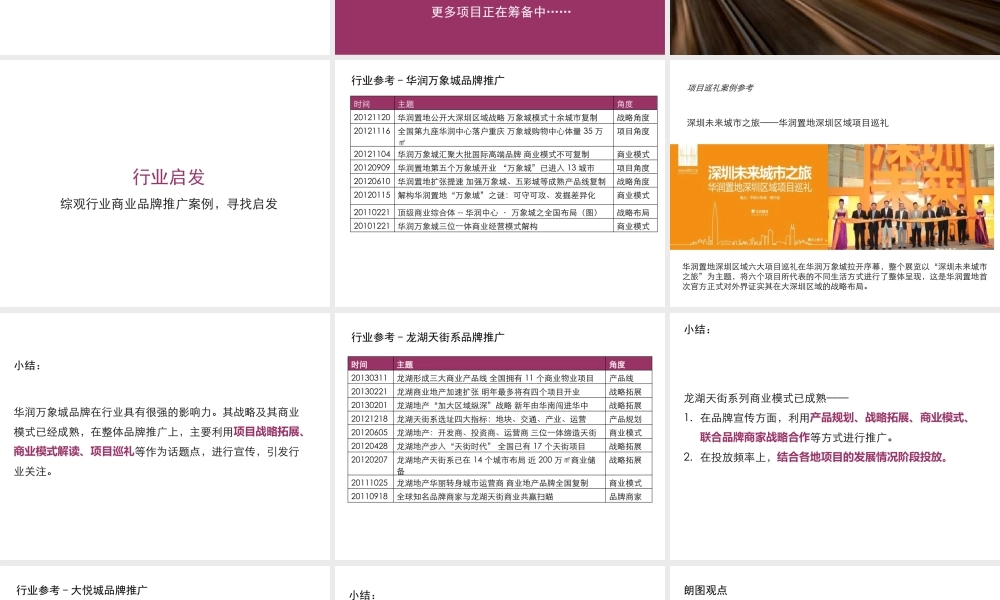Click the row dated 20120207 in 龙湖 table

(x=500, y=464)
